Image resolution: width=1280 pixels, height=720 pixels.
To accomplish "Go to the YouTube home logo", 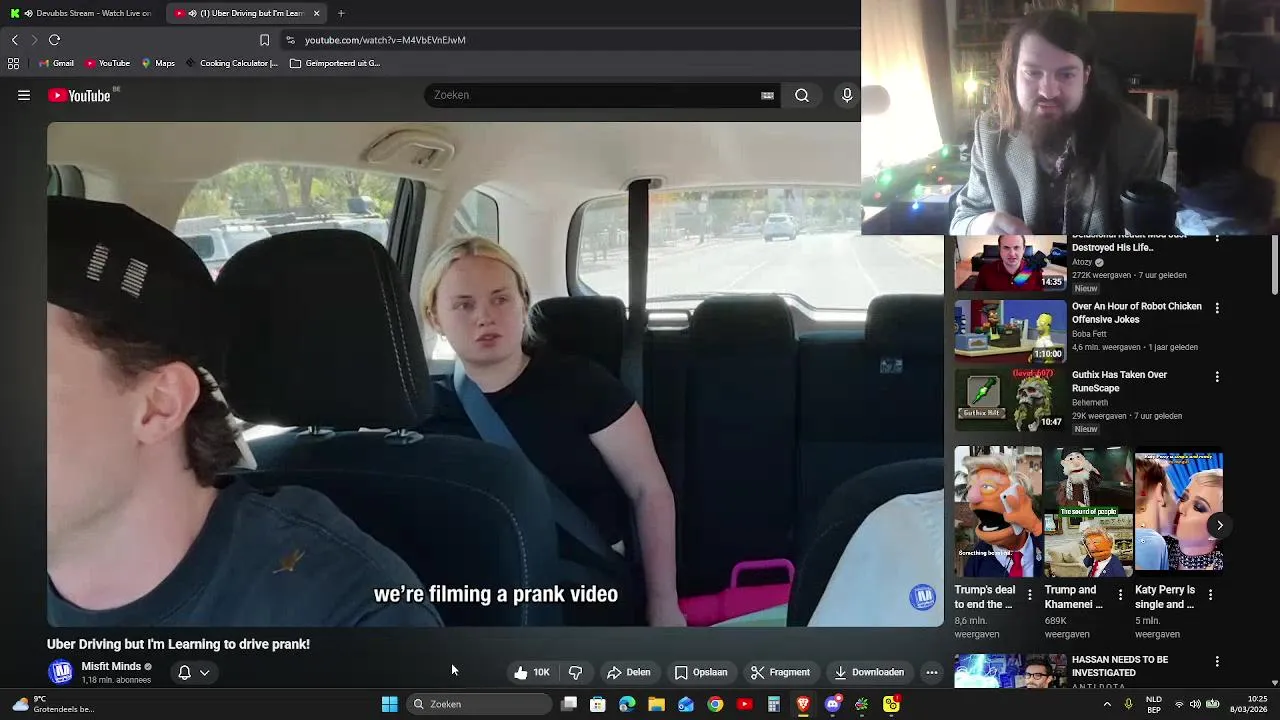I will point(79,95).
